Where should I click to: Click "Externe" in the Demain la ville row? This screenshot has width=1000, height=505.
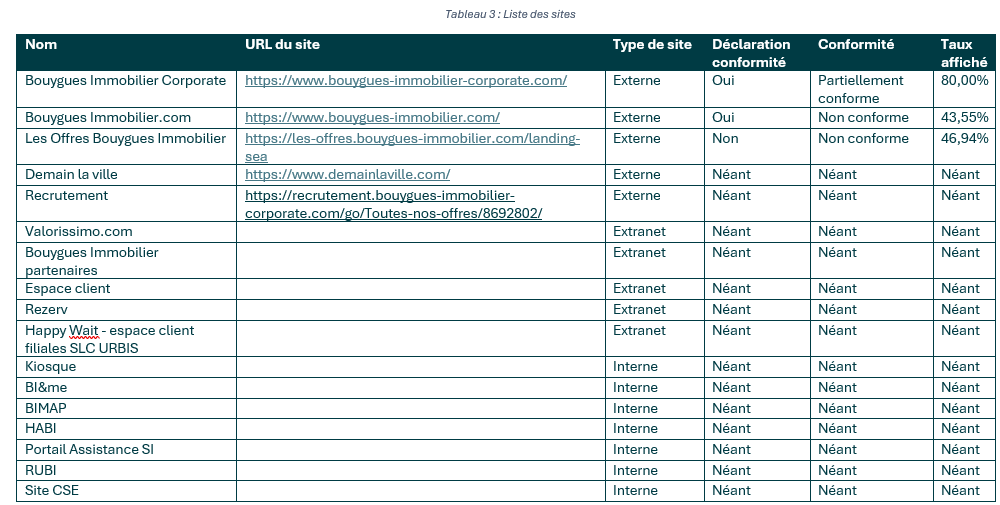[x=636, y=174]
